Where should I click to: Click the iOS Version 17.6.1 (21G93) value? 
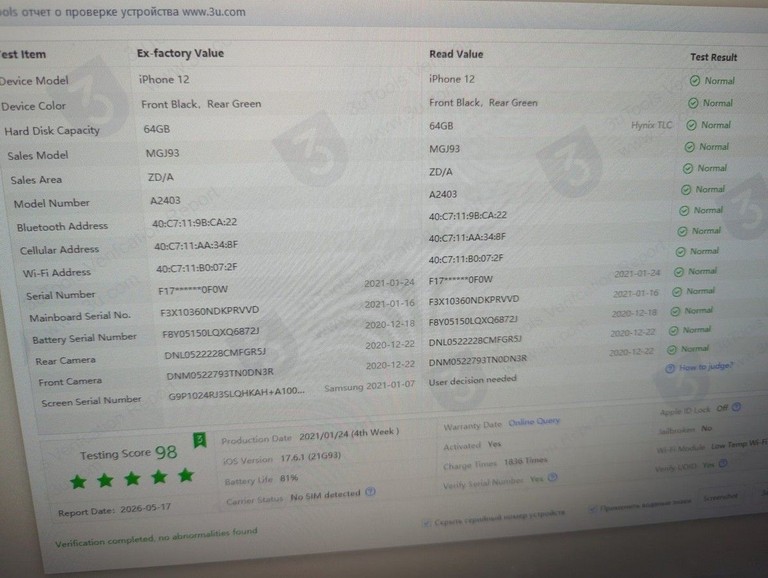(311, 457)
